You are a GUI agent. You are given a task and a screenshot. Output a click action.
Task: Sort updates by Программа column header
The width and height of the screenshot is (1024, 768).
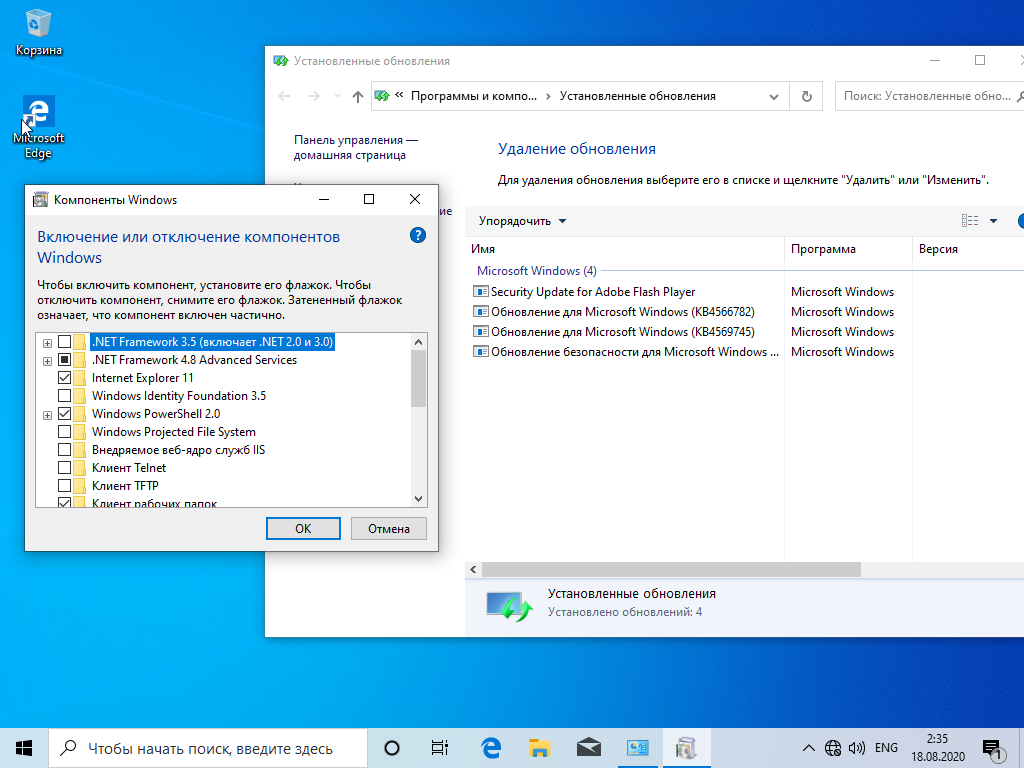point(848,249)
